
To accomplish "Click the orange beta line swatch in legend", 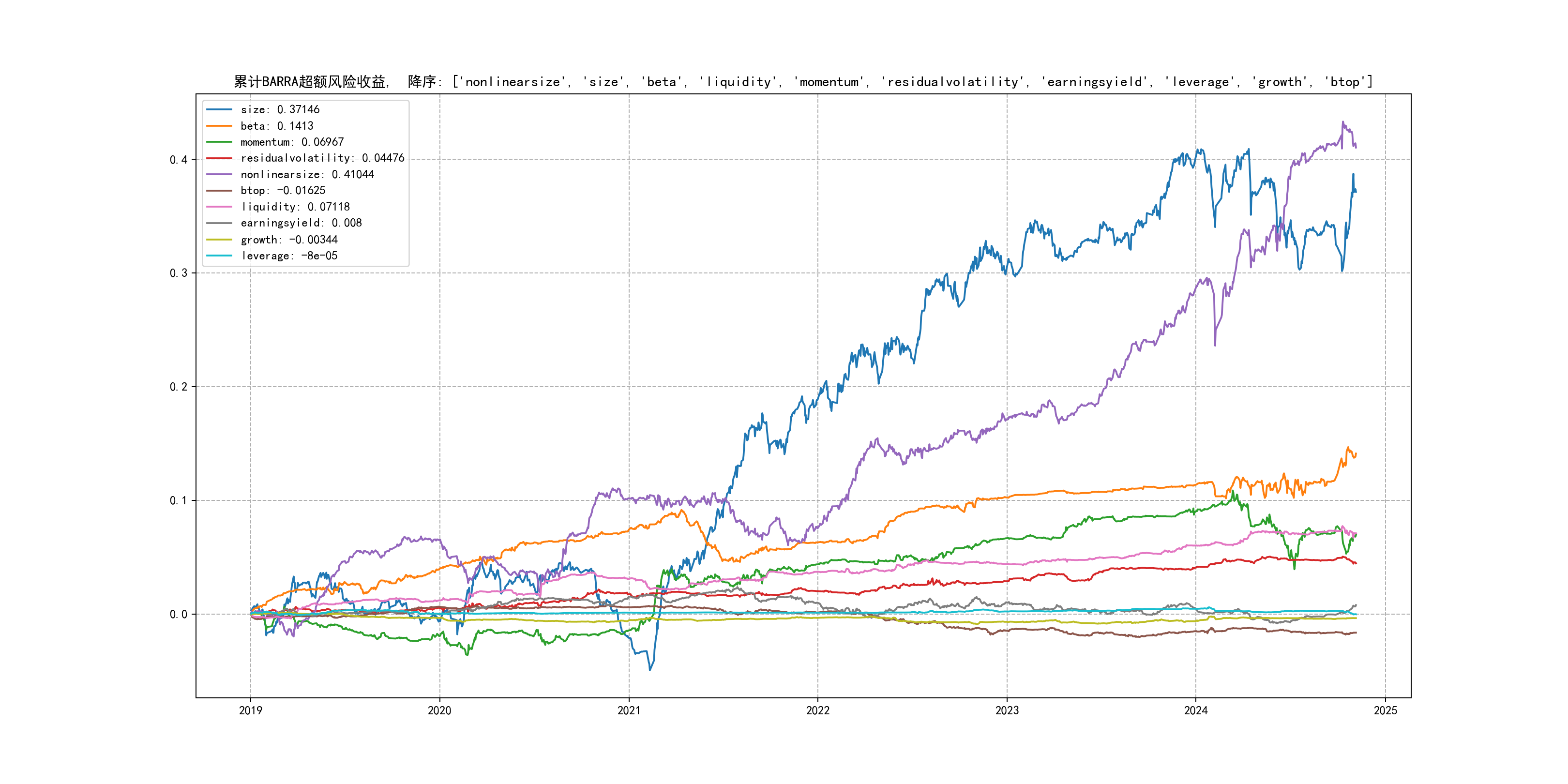I will click(x=219, y=126).
